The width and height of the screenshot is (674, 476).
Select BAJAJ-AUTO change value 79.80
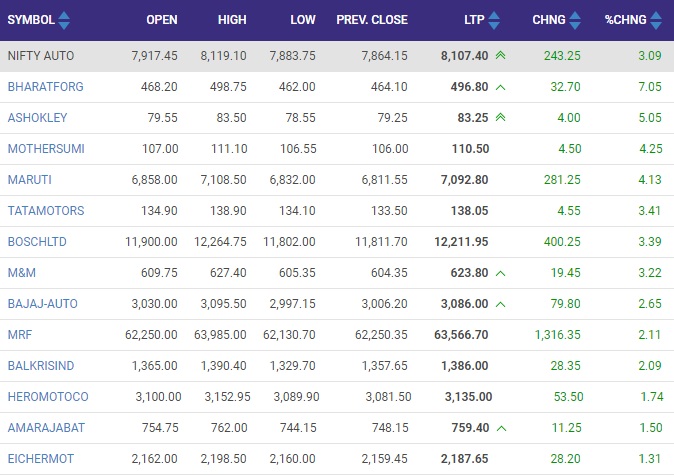[x=566, y=304]
